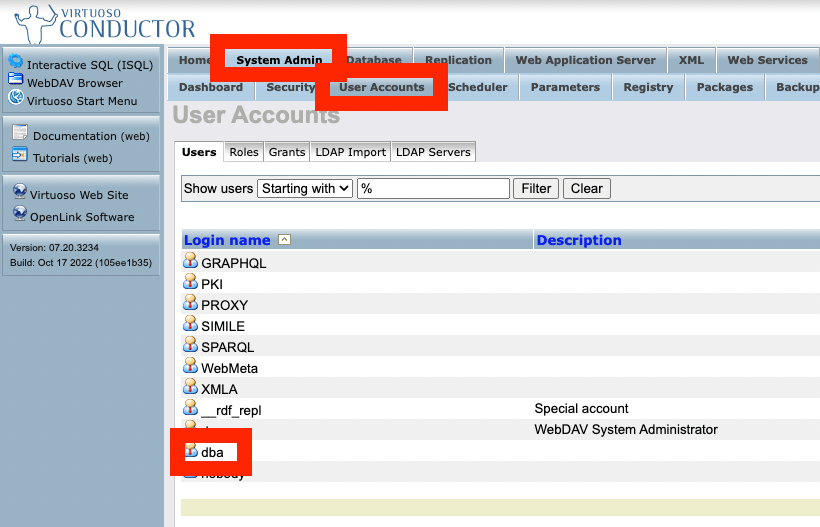
Task: Visit Virtuoso Web Site link
Action: [x=79, y=195]
